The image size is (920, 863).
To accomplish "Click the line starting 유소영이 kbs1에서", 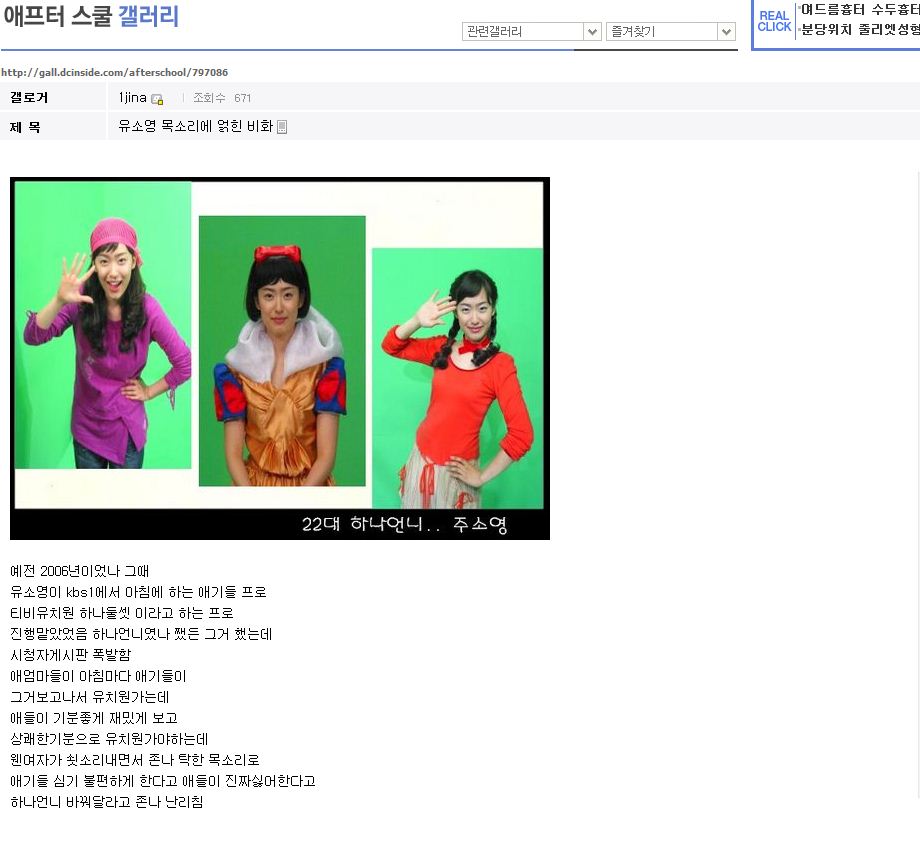I will click(138, 592).
